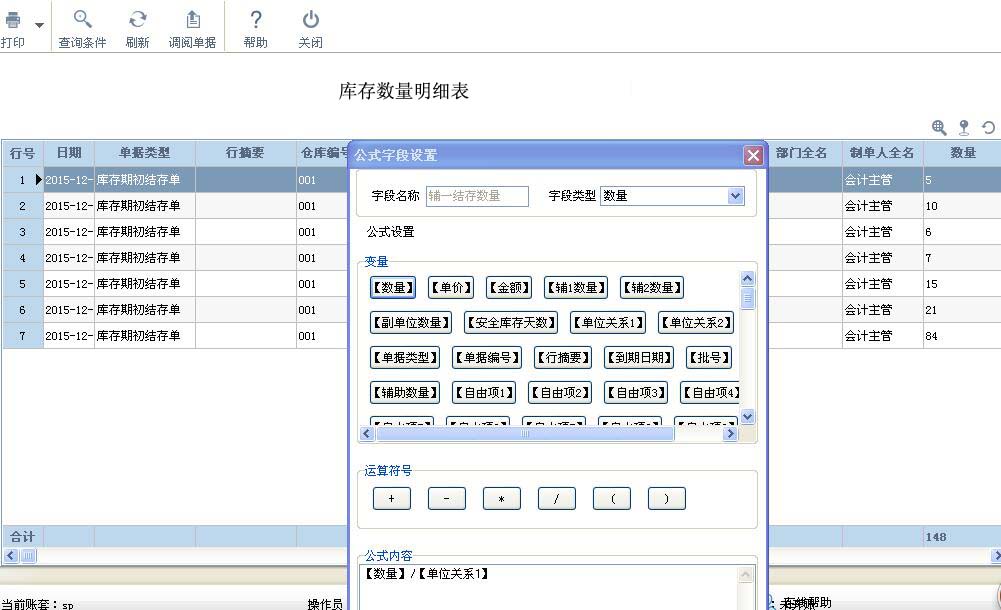1001x610 pixels.
Task: Click the zoom magnifier icon above the table
Action: 939,127
